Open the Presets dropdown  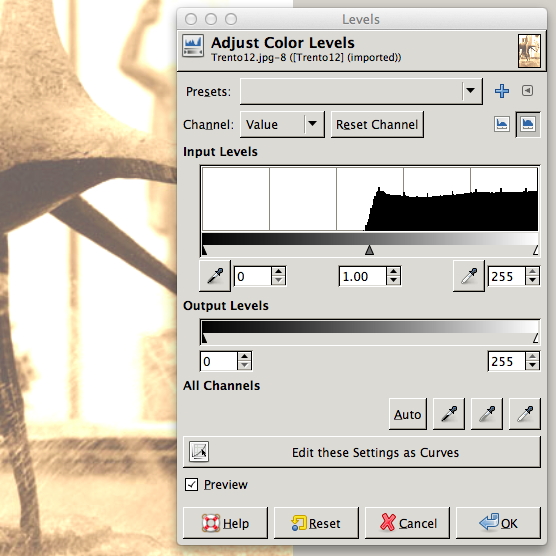(x=361, y=91)
